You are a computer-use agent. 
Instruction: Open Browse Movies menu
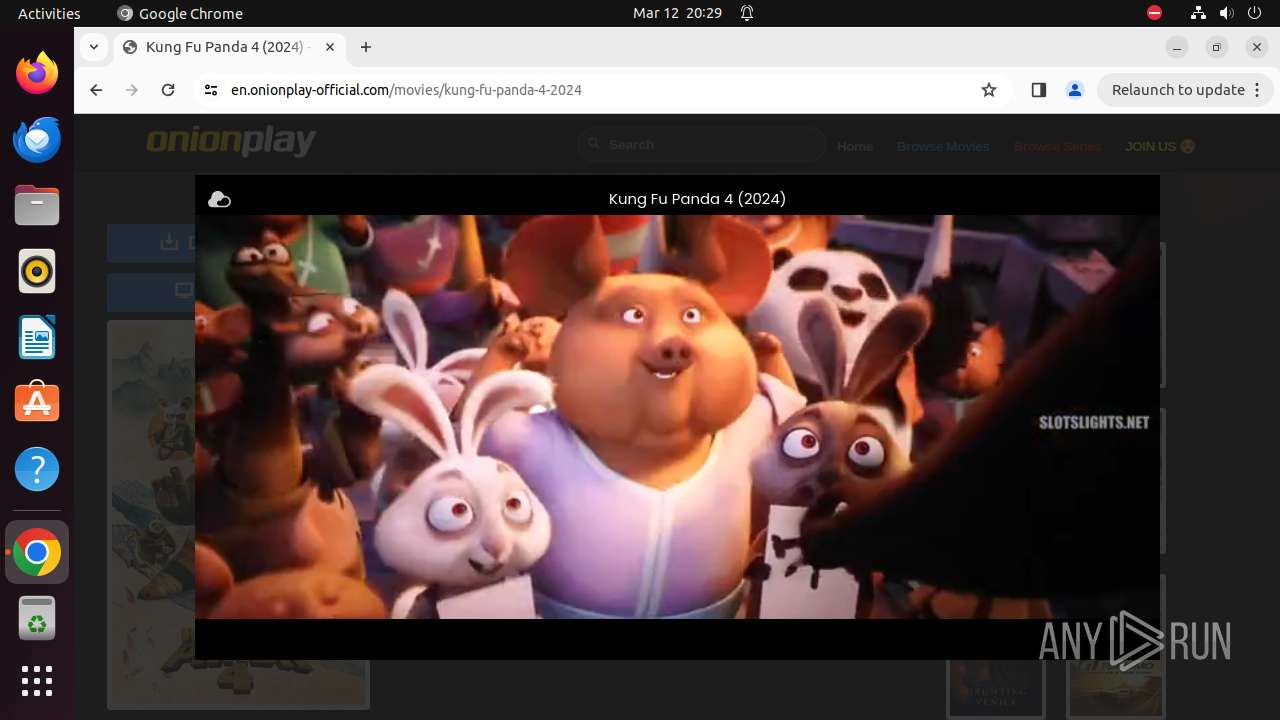point(943,146)
